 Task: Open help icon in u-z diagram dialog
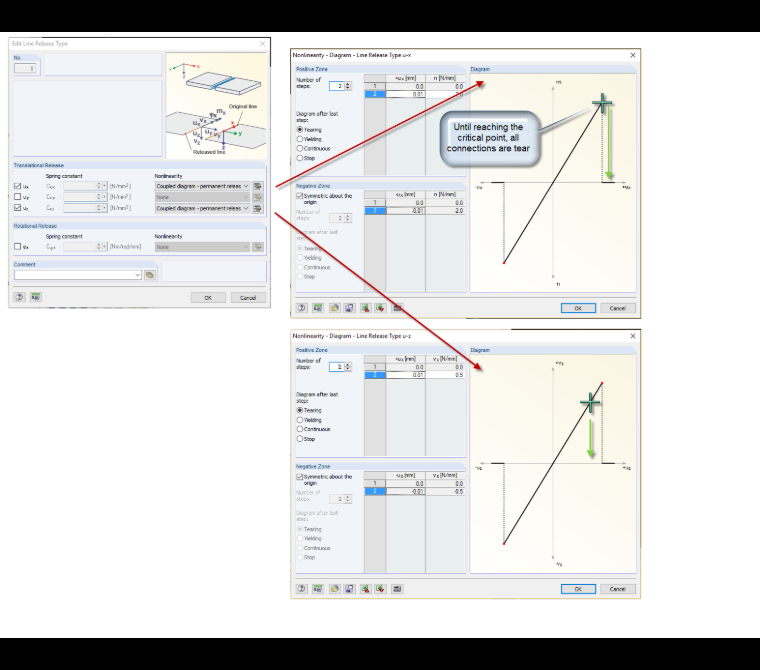(x=302, y=589)
